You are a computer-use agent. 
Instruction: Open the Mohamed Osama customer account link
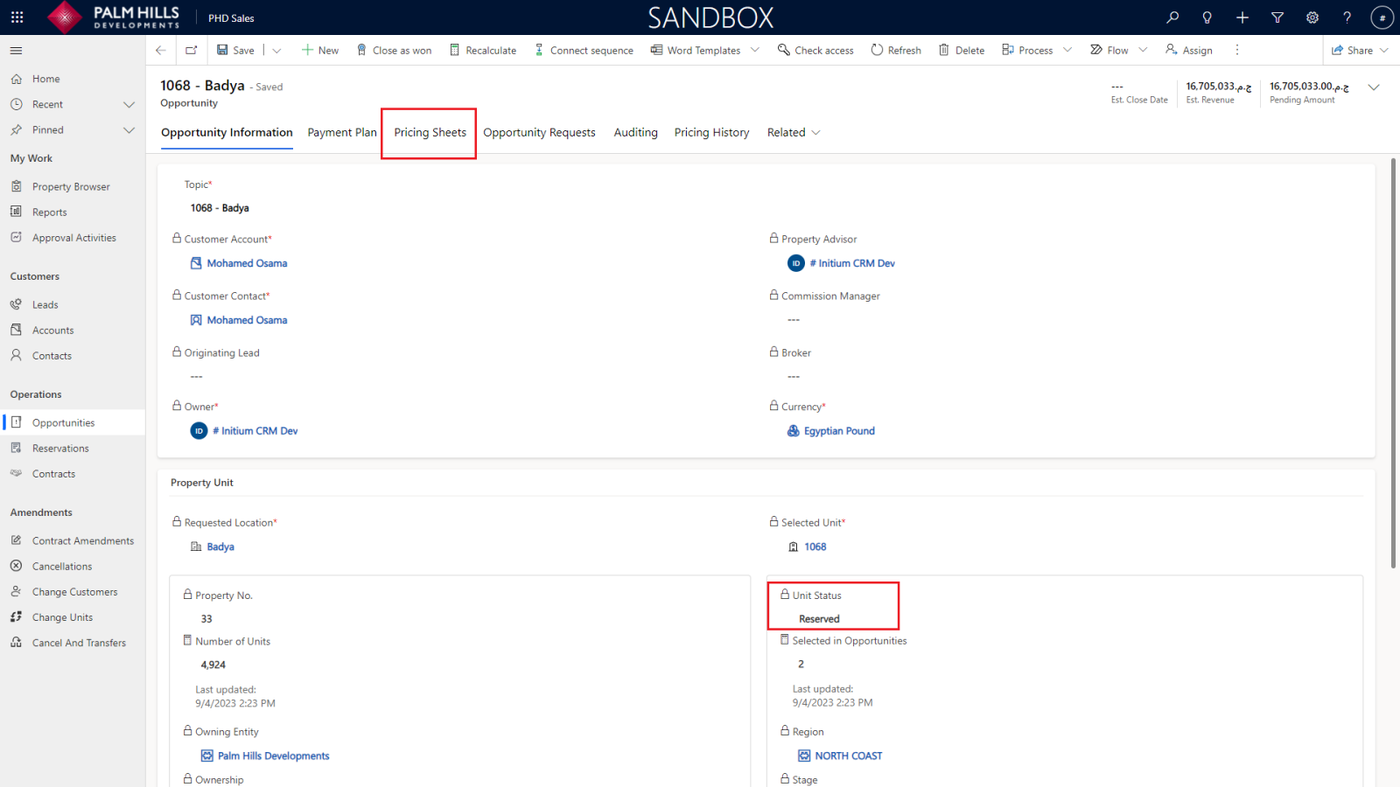pyautogui.click(x=247, y=263)
